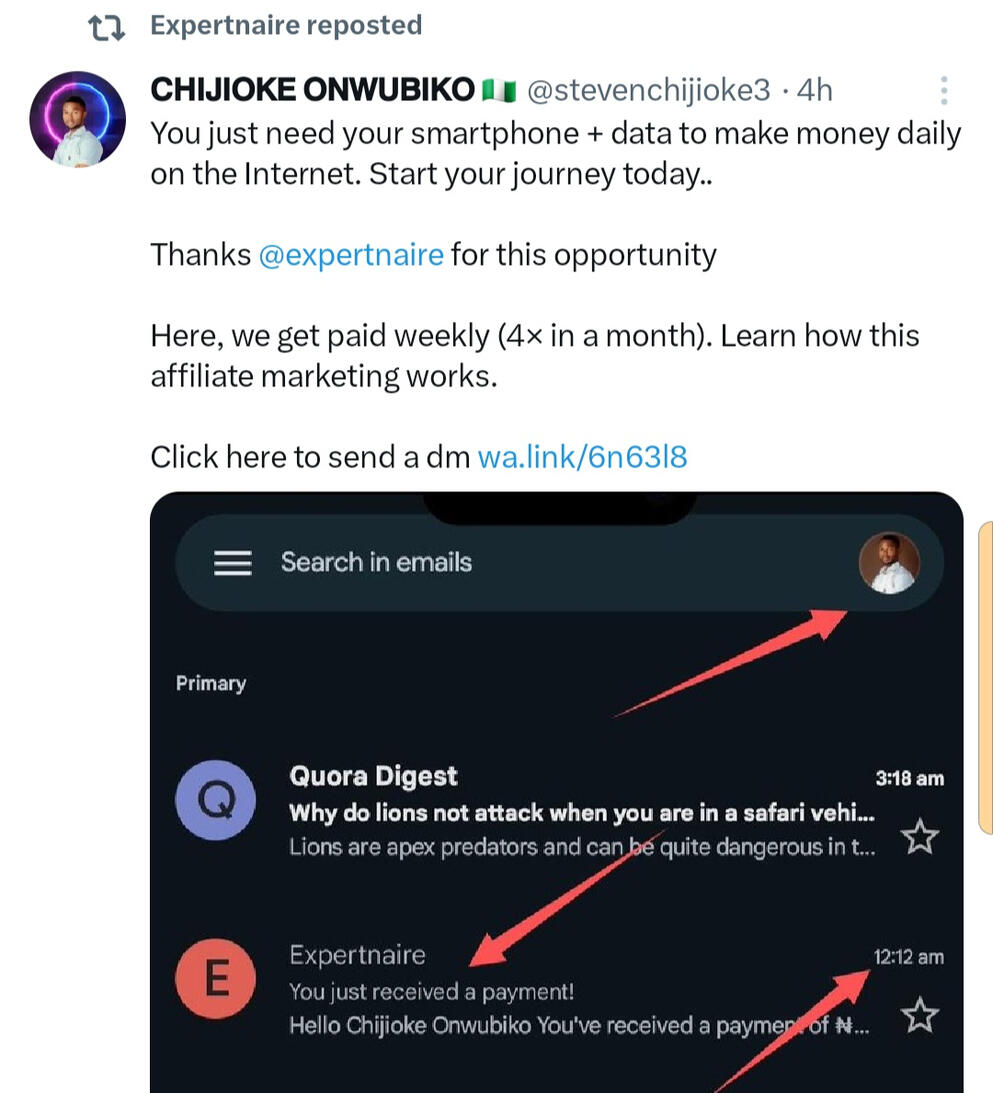Open the tweet's three-dot options menu
Screen dimensions: 993x1093
pos(943,91)
